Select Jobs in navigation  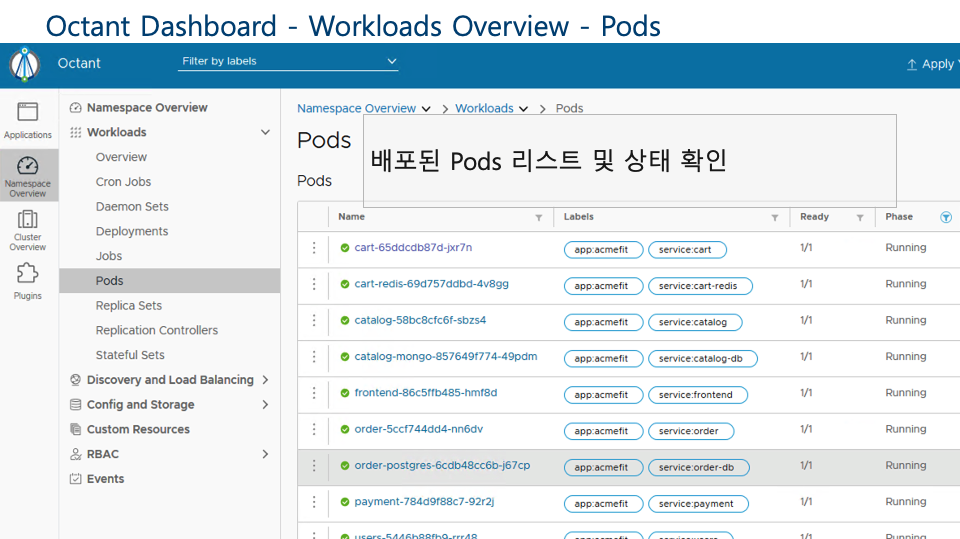[x=108, y=256]
